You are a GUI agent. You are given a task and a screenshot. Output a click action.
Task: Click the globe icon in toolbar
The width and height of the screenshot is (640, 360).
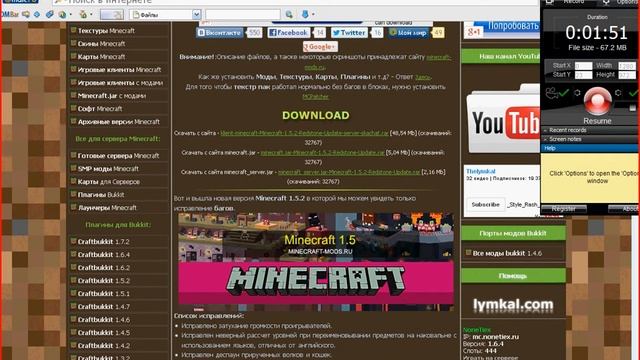pyautogui.click(x=62, y=15)
